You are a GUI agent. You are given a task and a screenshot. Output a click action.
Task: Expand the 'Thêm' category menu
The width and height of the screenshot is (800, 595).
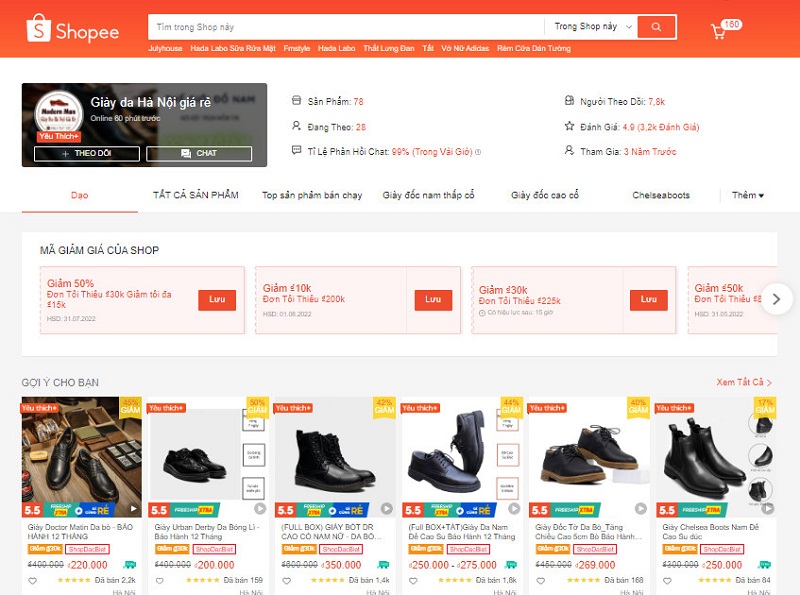747,195
